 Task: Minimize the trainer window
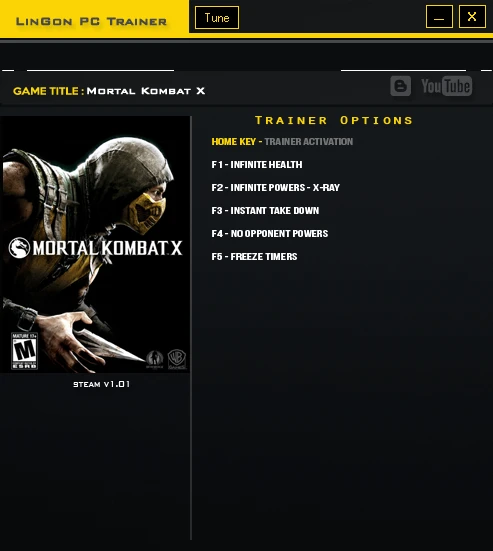tap(439, 17)
